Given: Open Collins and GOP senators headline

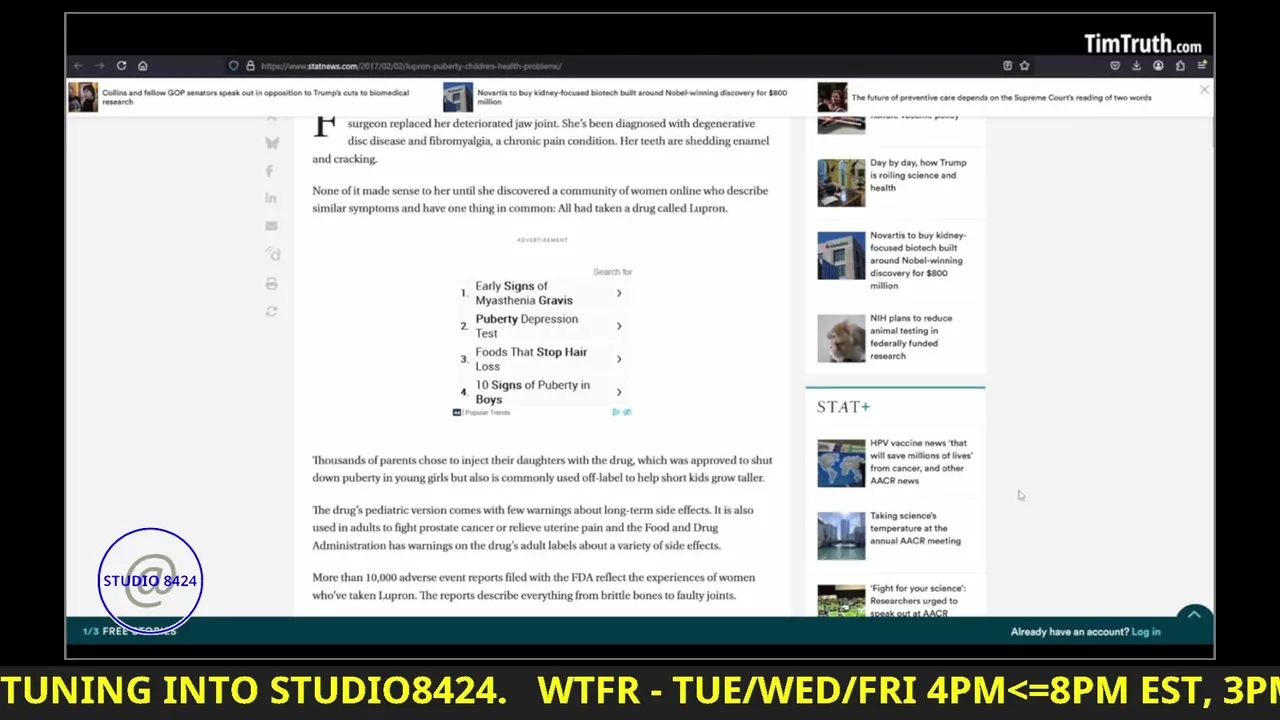Looking at the screenshot, I should click(255, 97).
